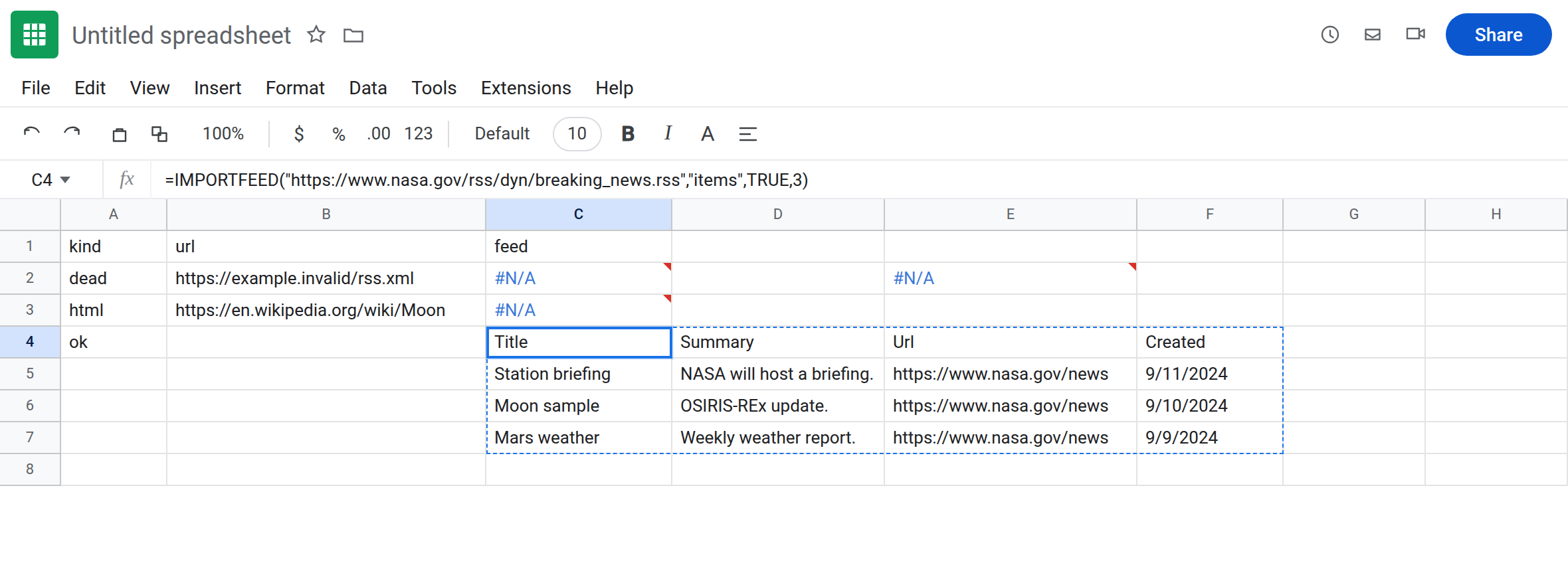Open the name box dropdown arrow
1568x571 pixels.
(x=65, y=180)
